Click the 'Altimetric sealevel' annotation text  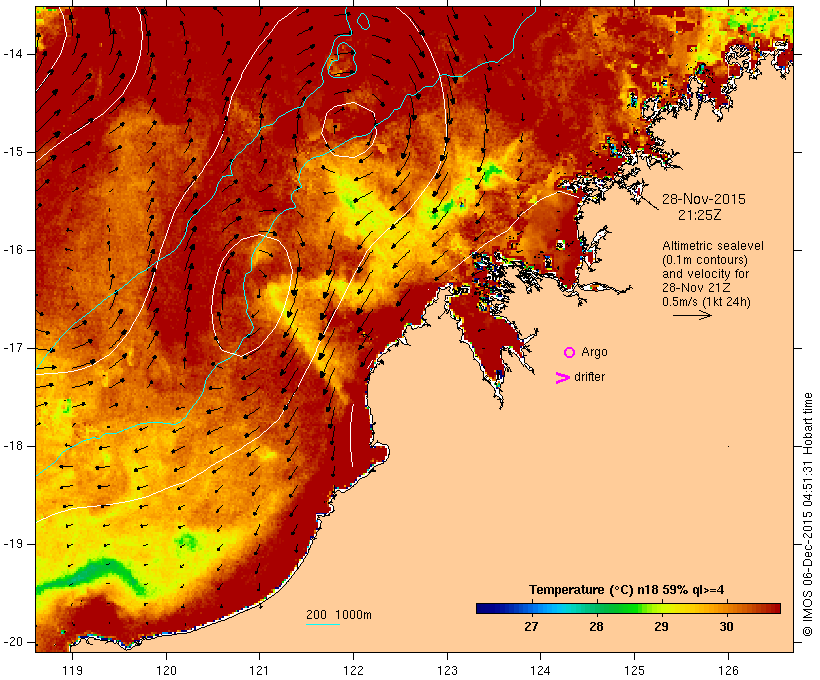[x=713, y=246]
